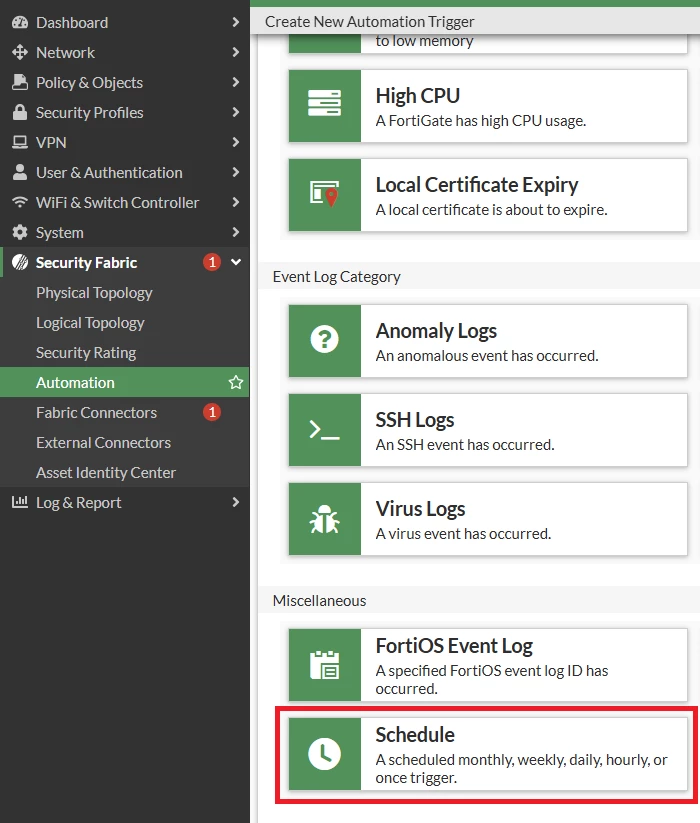Click the High CPU server icon
This screenshot has width=700, height=823.
[x=324, y=103]
